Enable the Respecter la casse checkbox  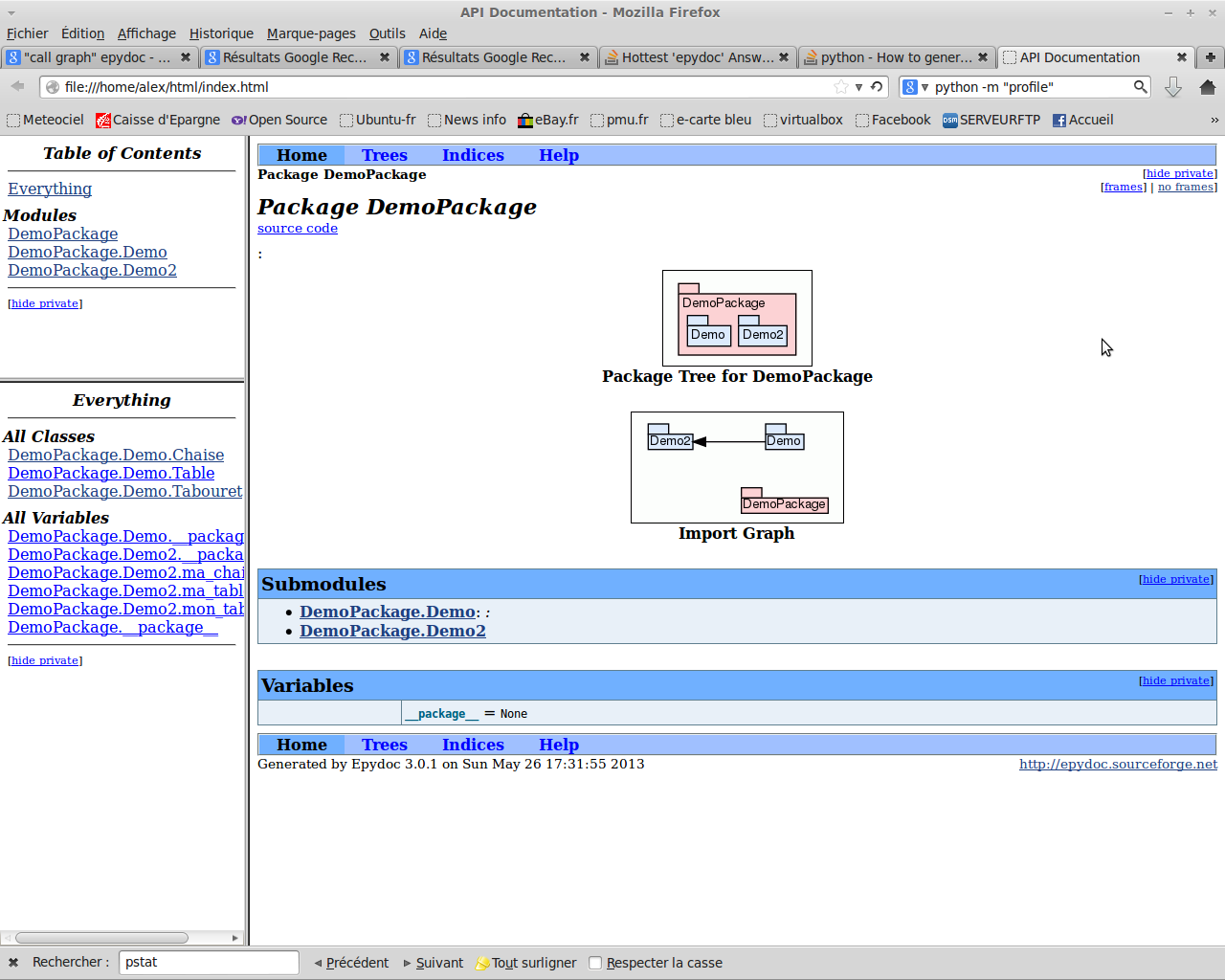[x=595, y=963]
